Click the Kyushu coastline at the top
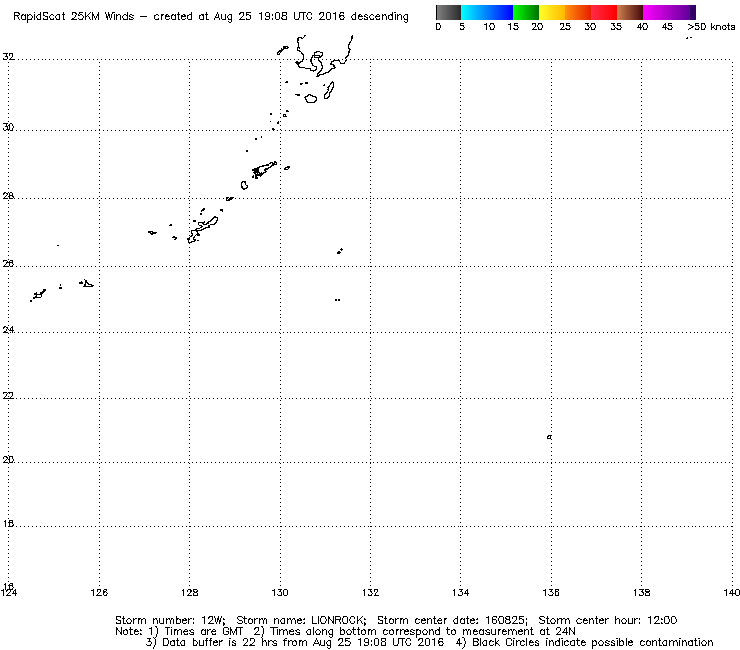Image resolution: width=740 pixels, height=650 pixels. click(325, 56)
